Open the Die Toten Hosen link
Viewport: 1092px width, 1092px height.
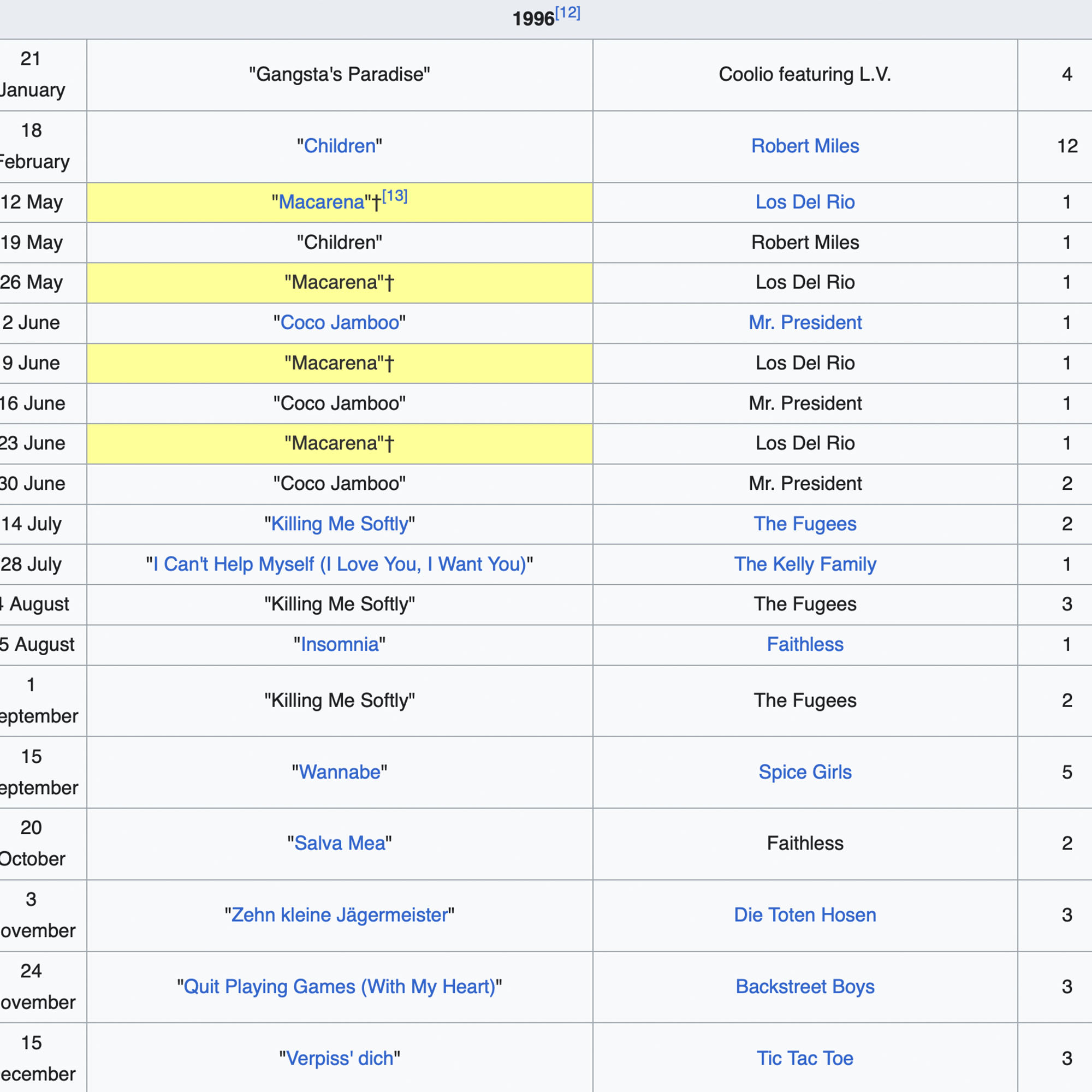coord(805,915)
